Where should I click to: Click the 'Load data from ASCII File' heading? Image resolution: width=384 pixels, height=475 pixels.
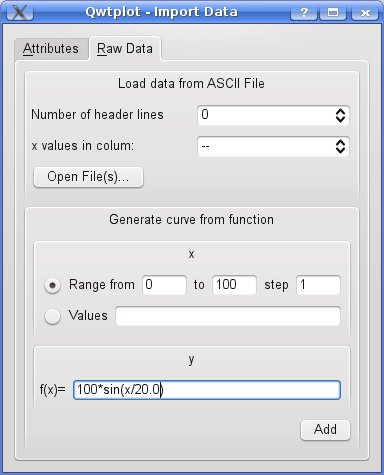pyautogui.click(x=191, y=83)
